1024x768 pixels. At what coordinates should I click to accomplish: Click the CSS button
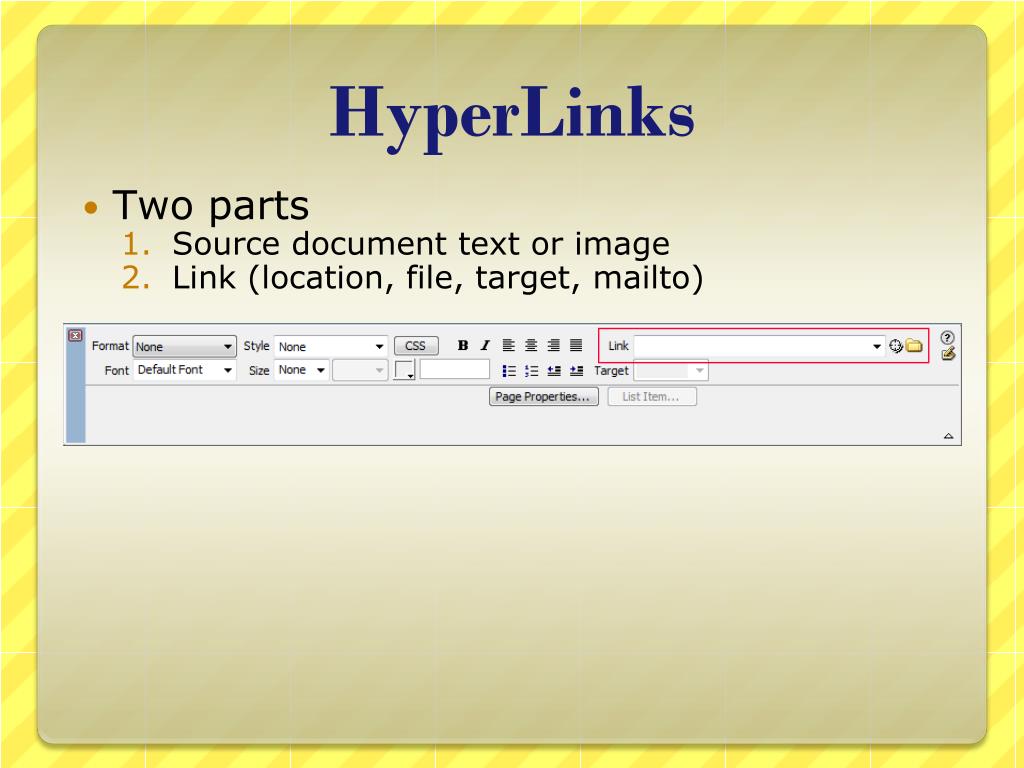pyautogui.click(x=416, y=346)
